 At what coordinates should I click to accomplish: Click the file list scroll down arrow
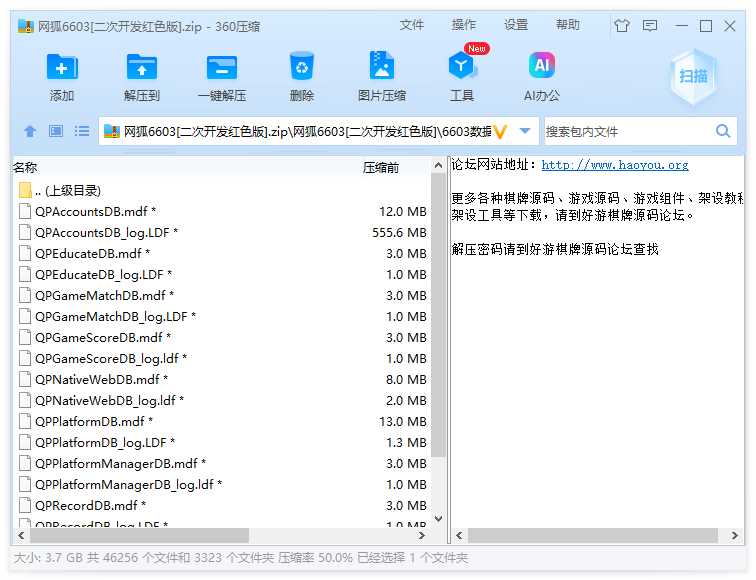click(438, 519)
